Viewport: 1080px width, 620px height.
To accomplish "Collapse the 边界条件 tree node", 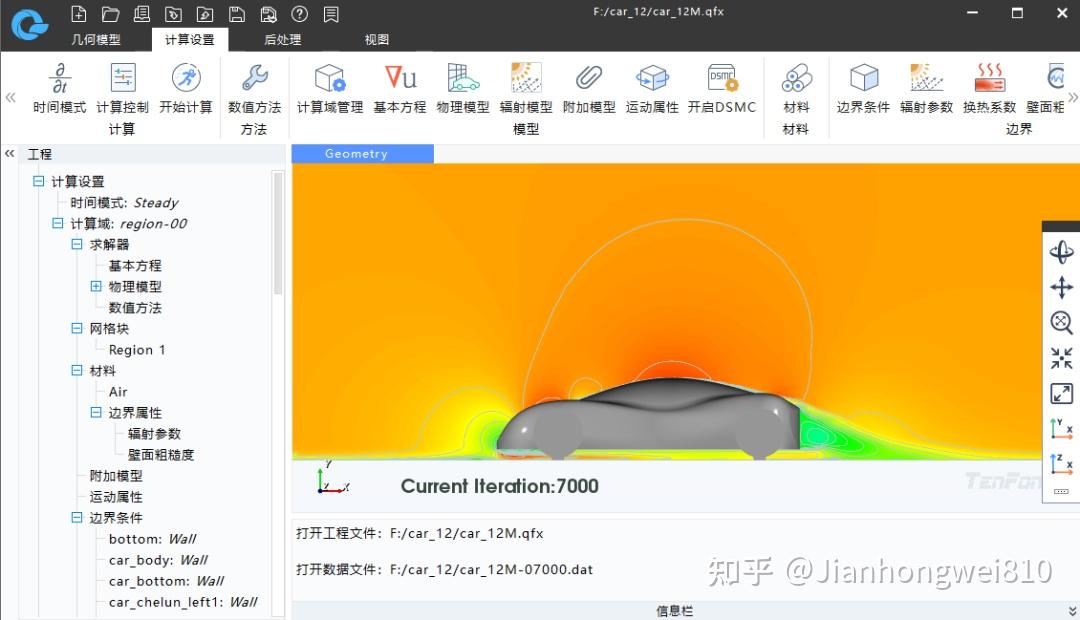I will pos(76,518).
